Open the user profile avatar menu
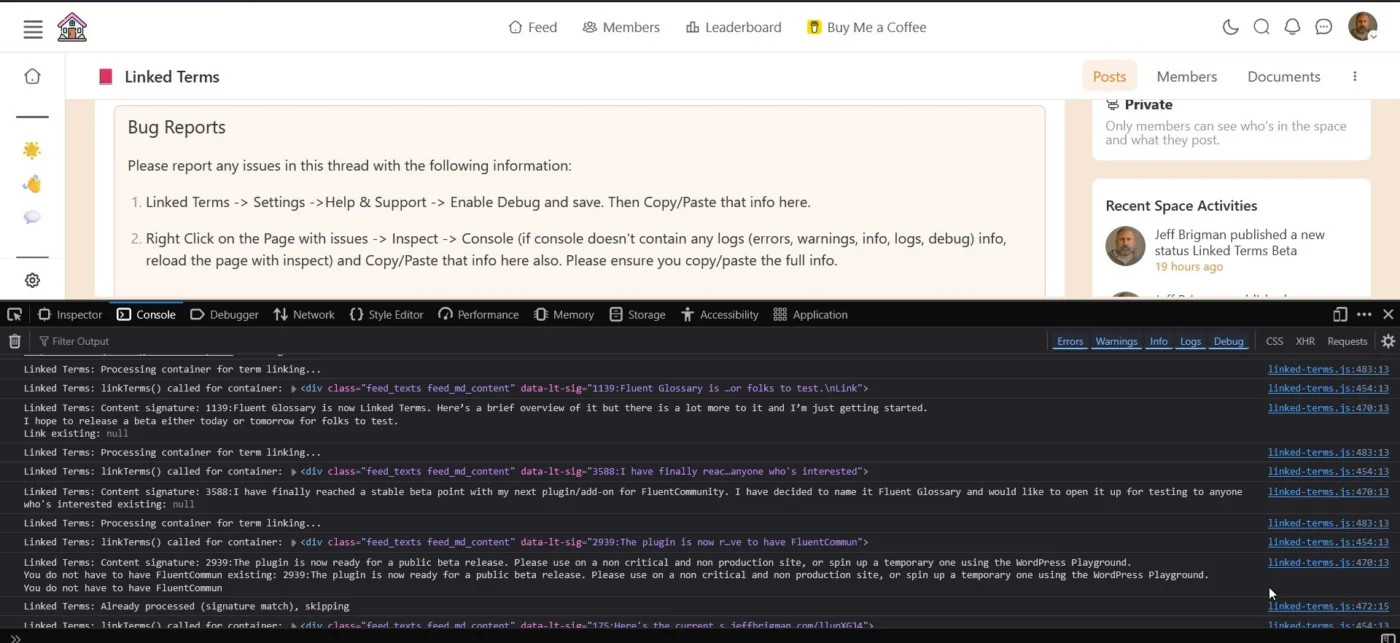 point(1363,27)
